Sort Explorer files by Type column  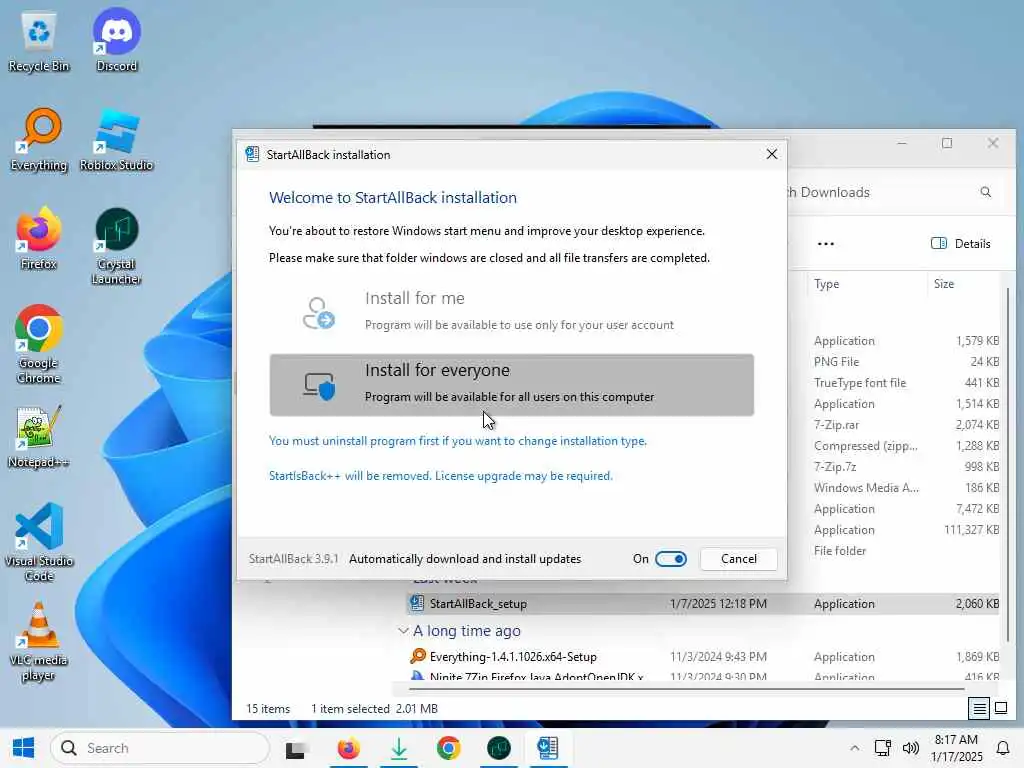[x=826, y=284]
